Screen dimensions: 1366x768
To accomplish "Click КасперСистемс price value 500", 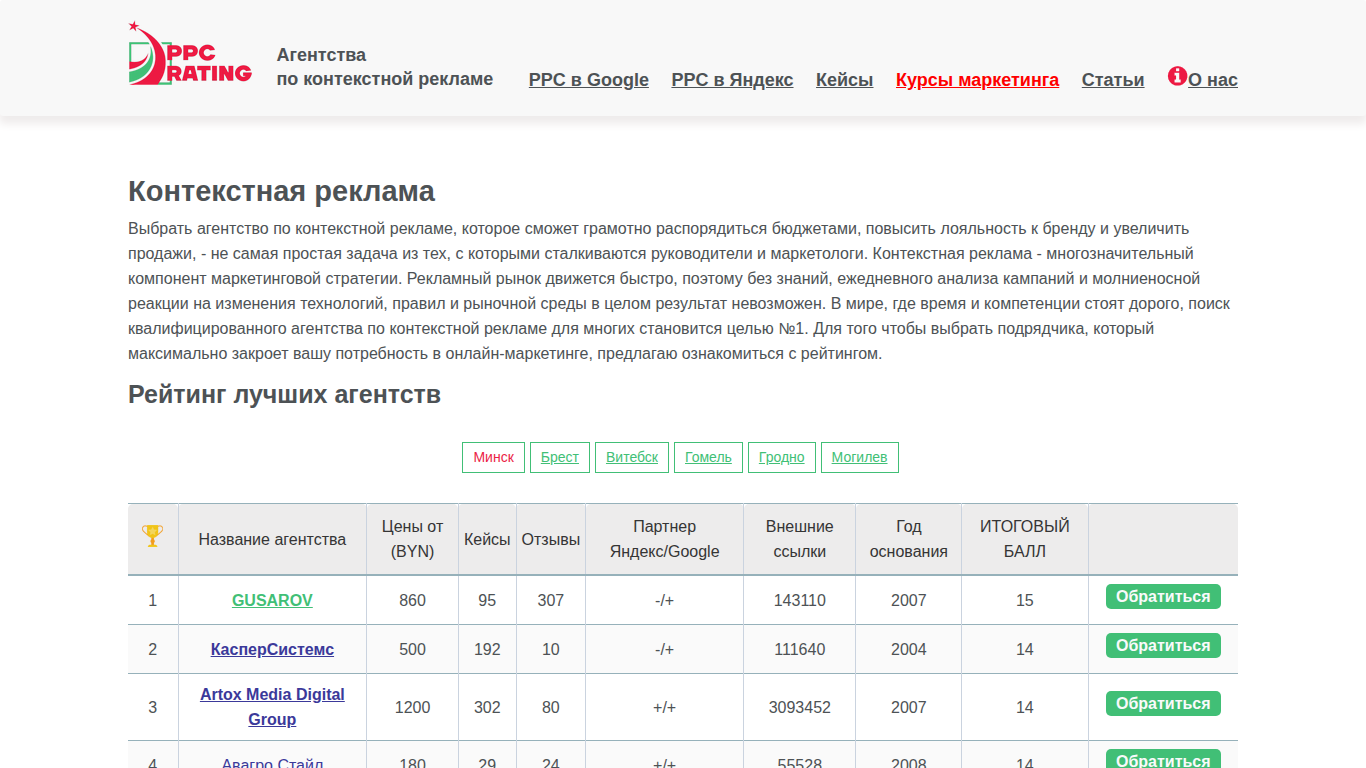I will point(412,649).
